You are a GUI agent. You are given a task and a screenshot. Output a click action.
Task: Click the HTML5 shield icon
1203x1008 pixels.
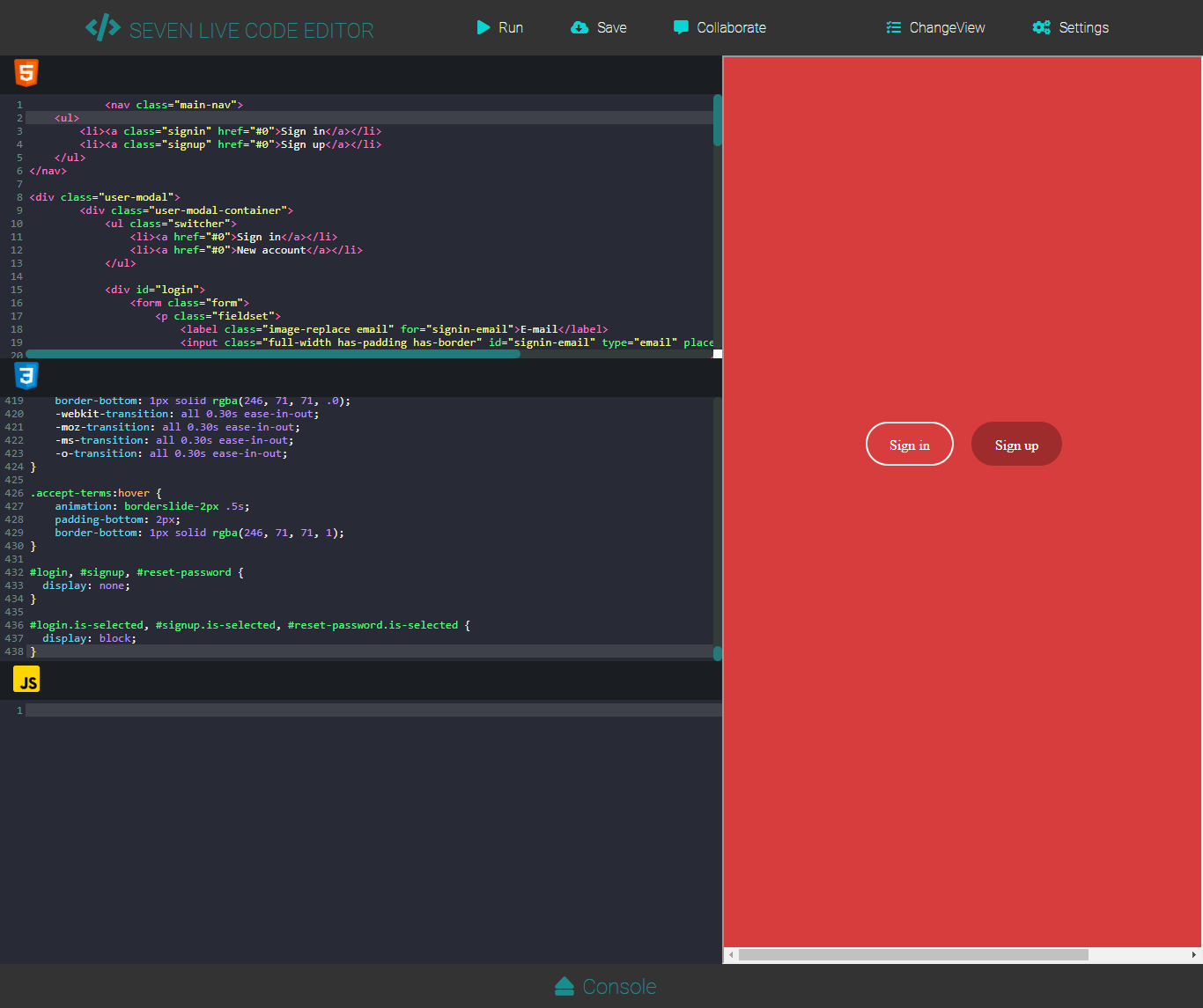pyautogui.click(x=26, y=73)
